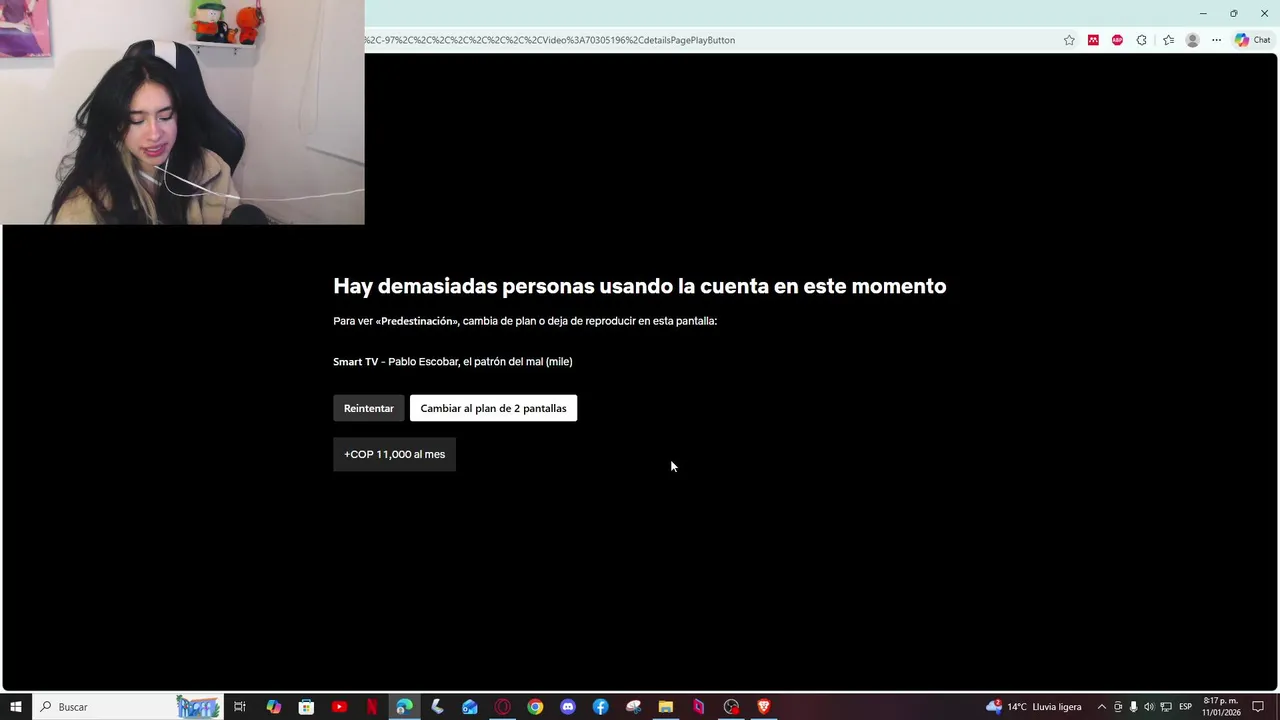Open Outlook mail from the taskbar
Viewport: 1280px width, 720px height.
point(470,707)
